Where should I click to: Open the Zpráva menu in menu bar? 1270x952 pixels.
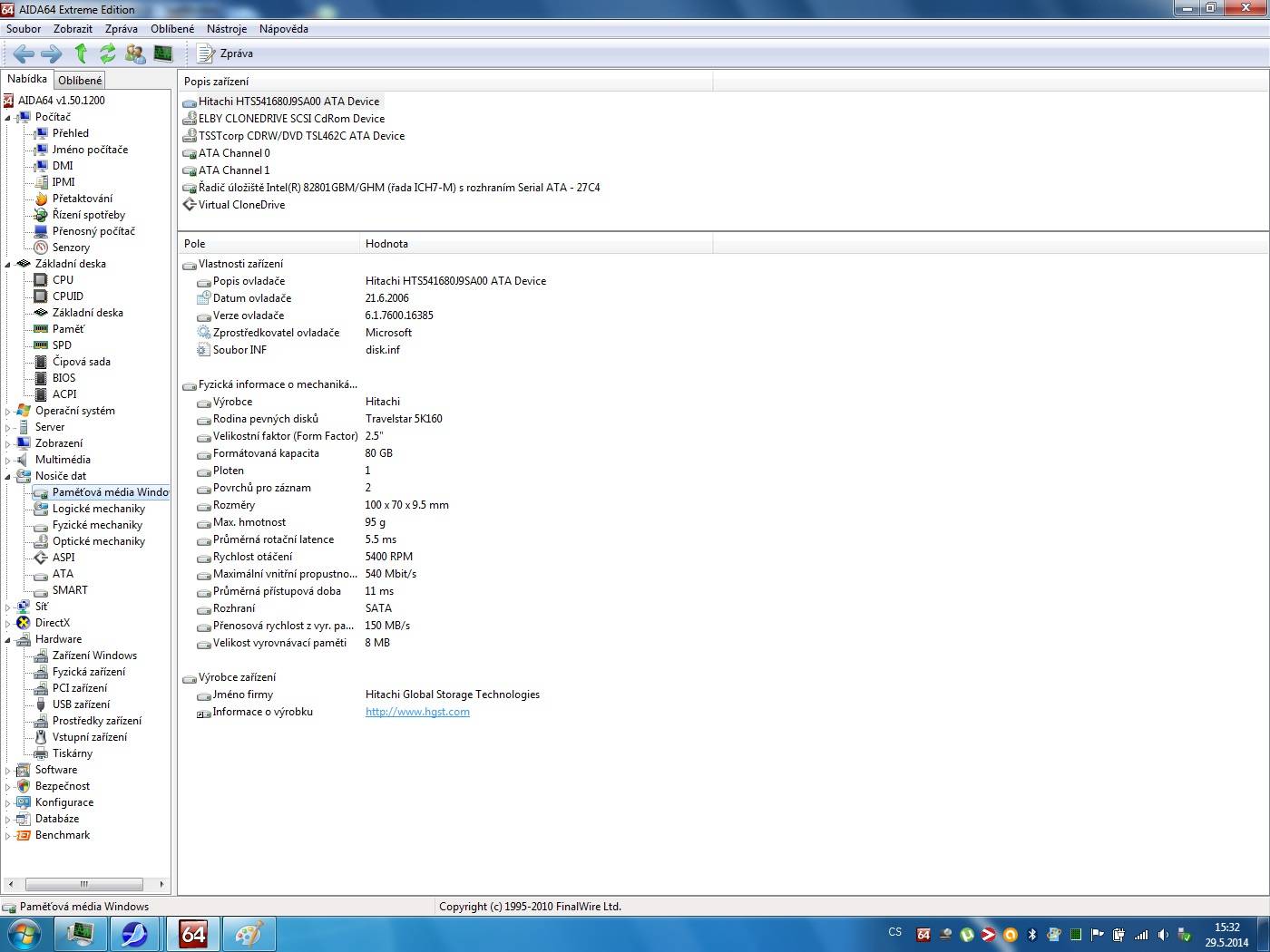[122, 29]
